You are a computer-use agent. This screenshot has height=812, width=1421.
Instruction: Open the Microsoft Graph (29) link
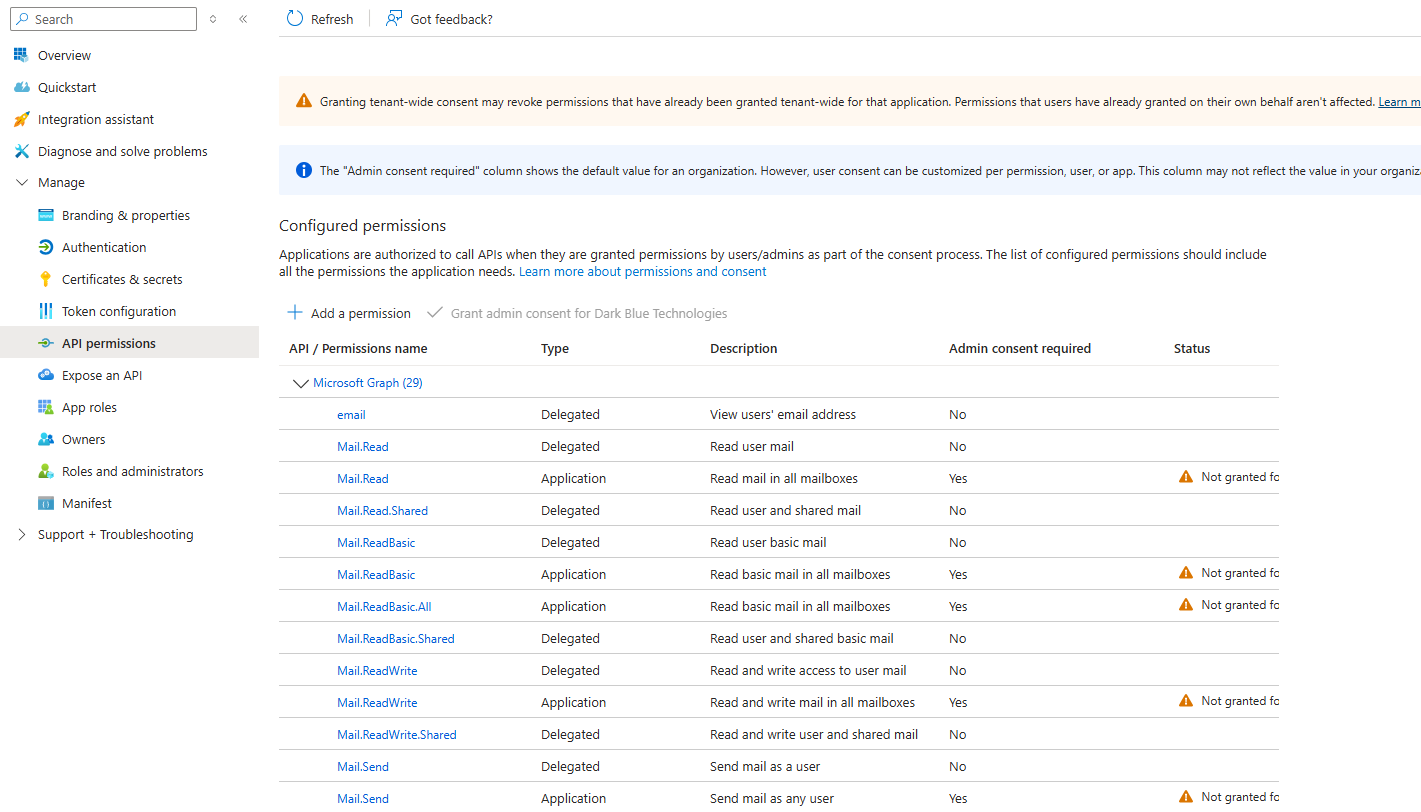(368, 383)
